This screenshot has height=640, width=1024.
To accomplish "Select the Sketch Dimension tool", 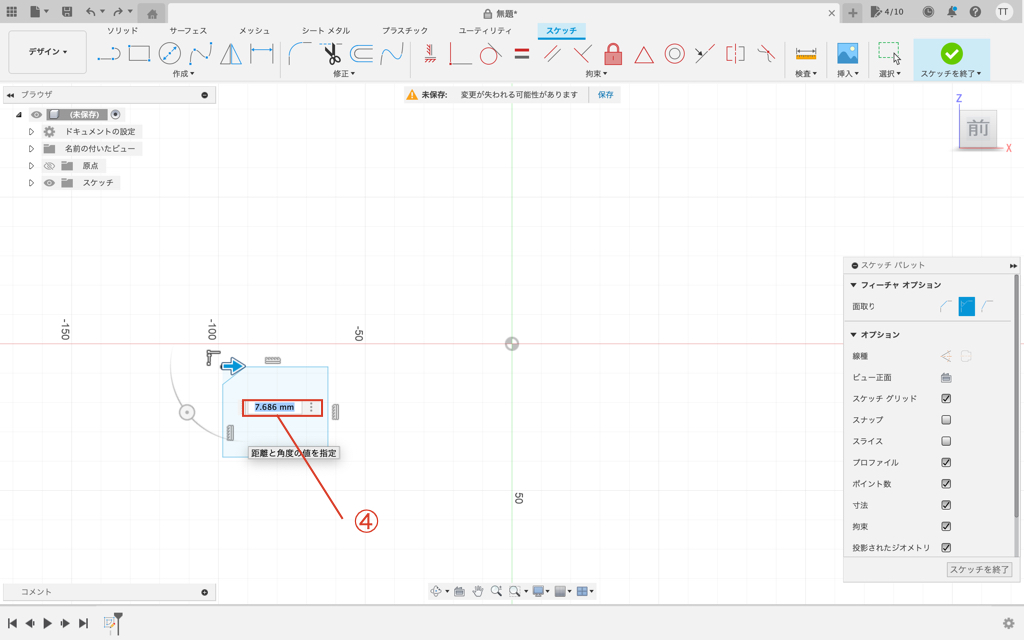I will pos(262,54).
